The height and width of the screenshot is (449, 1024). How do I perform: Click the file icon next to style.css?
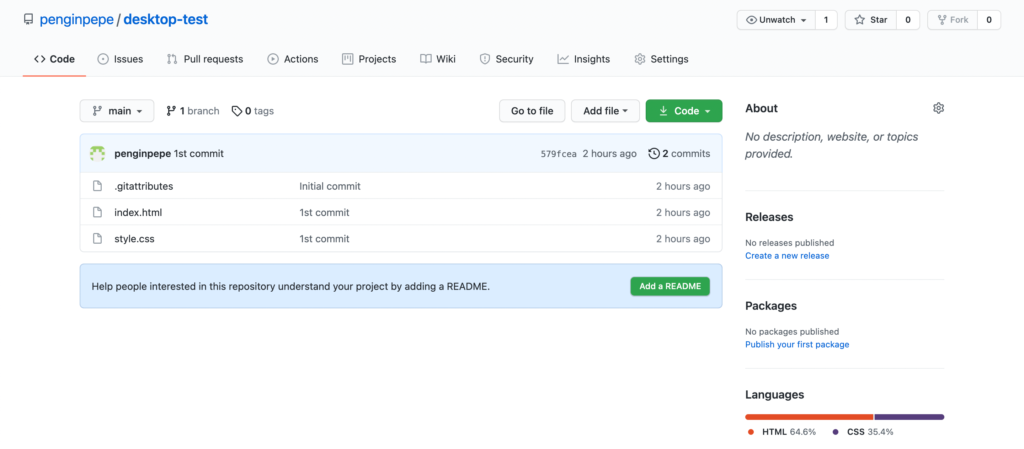tap(97, 239)
